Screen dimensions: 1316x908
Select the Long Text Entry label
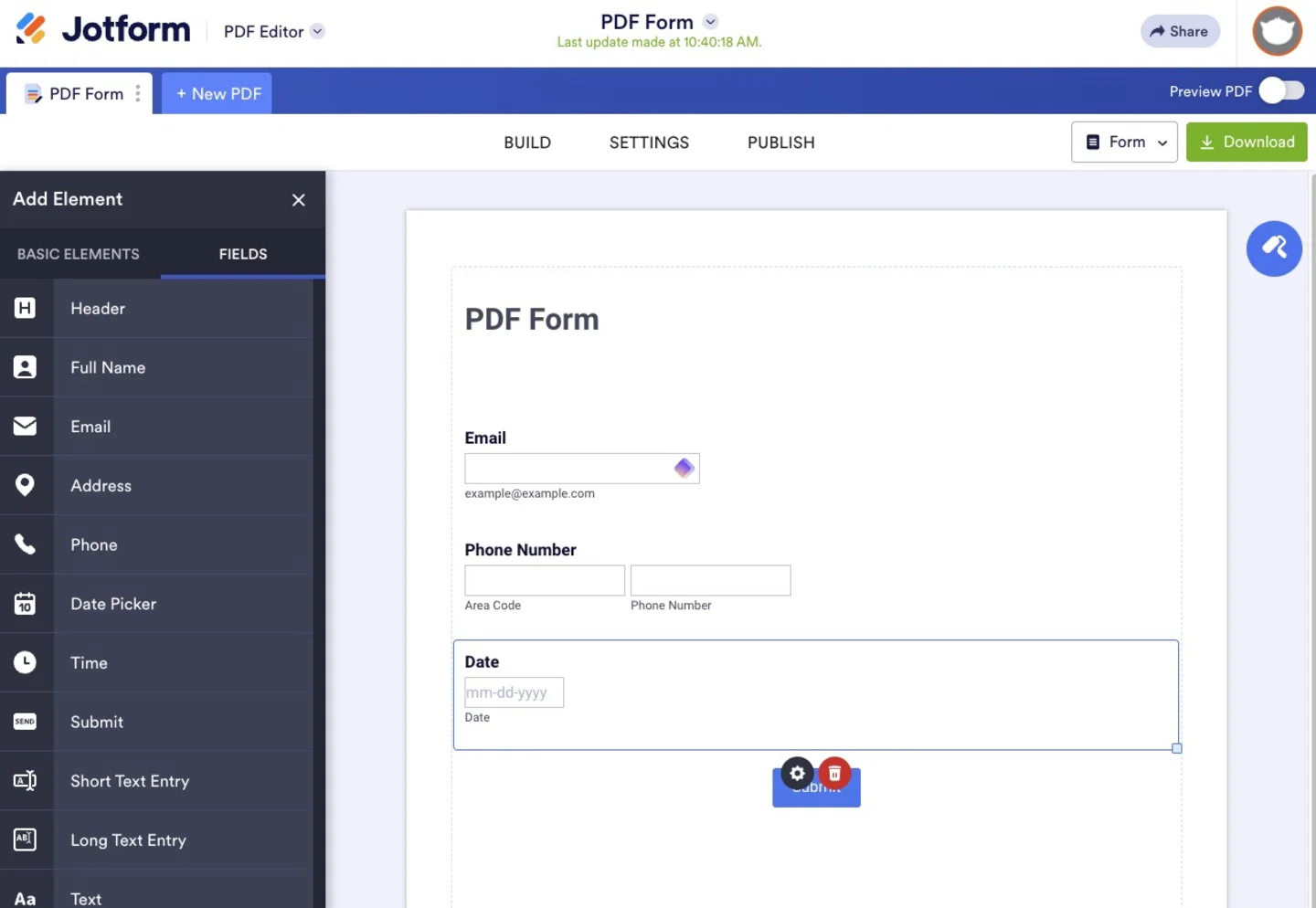(128, 840)
